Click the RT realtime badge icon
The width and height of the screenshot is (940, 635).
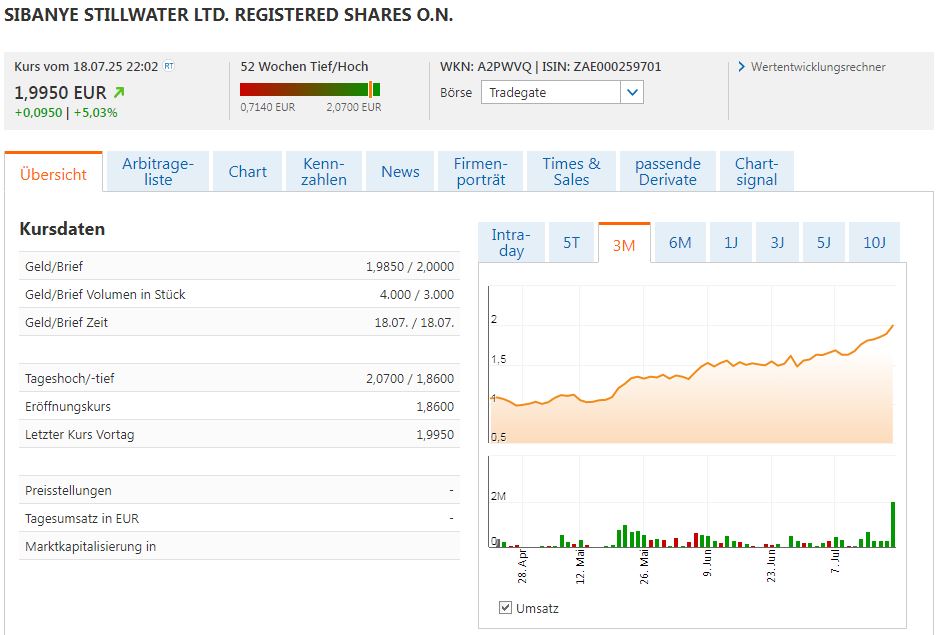pos(168,67)
